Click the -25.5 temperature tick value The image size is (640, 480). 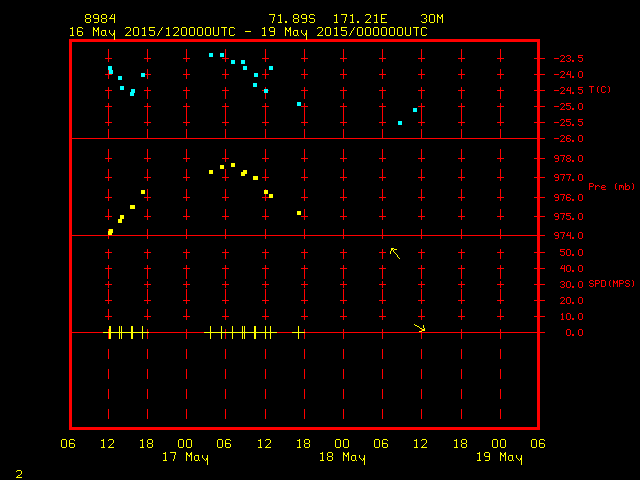(x=567, y=123)
